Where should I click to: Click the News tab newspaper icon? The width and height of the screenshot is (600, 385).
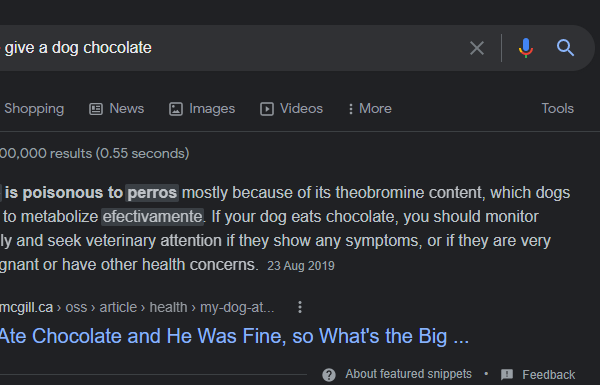coord(96,109)
